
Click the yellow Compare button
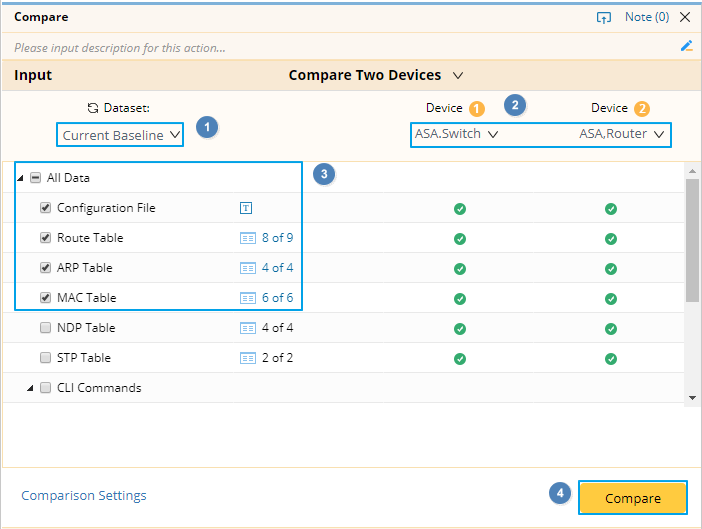tap(632, 498)
